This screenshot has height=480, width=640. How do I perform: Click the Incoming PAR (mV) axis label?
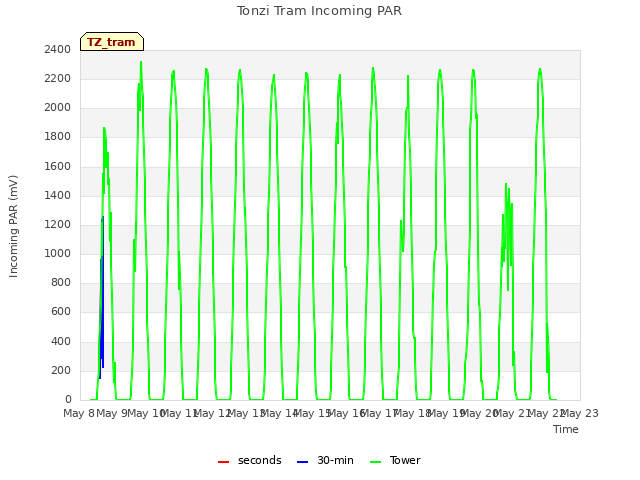(13, 226)
